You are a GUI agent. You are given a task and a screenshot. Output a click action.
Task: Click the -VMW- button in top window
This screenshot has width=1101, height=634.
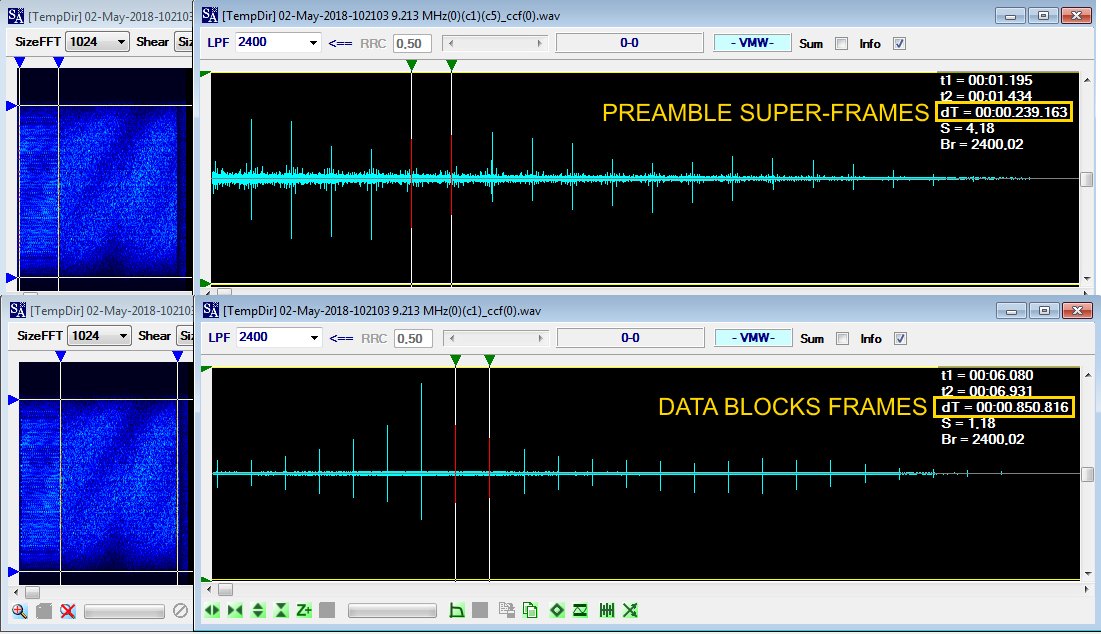tap(752, 43)
